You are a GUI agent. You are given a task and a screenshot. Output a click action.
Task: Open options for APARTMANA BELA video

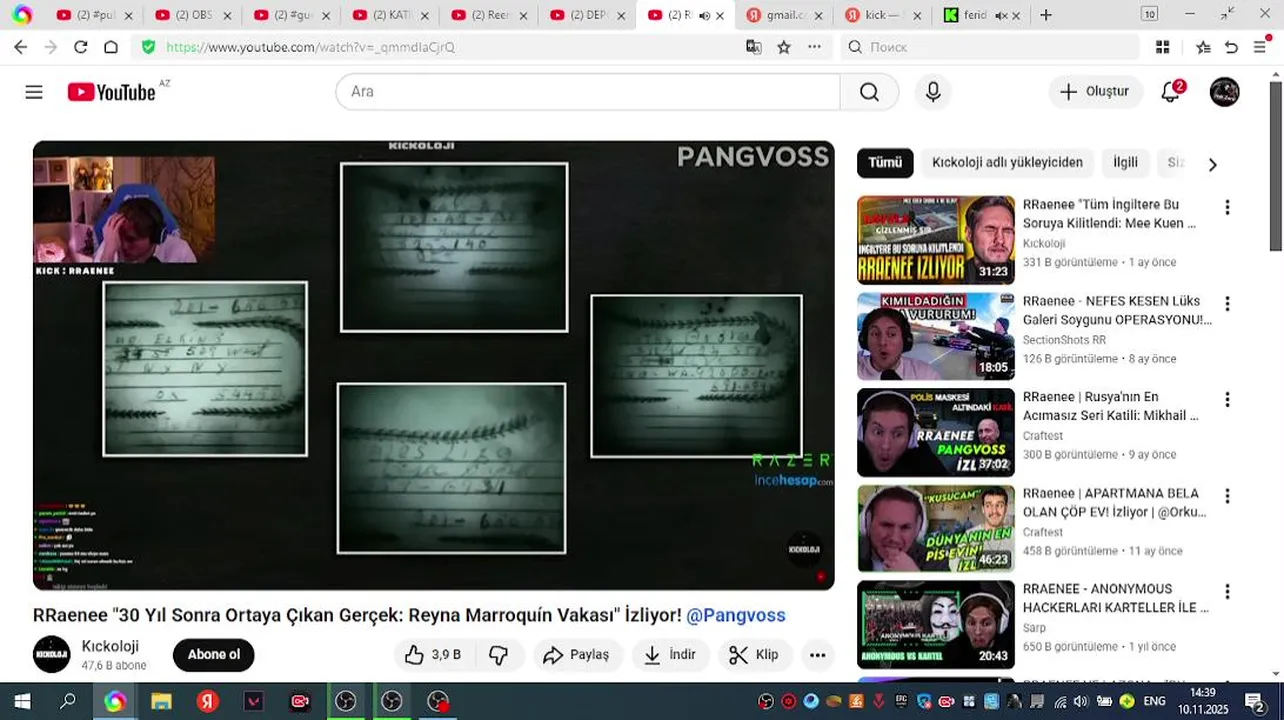pos(1227,495)
